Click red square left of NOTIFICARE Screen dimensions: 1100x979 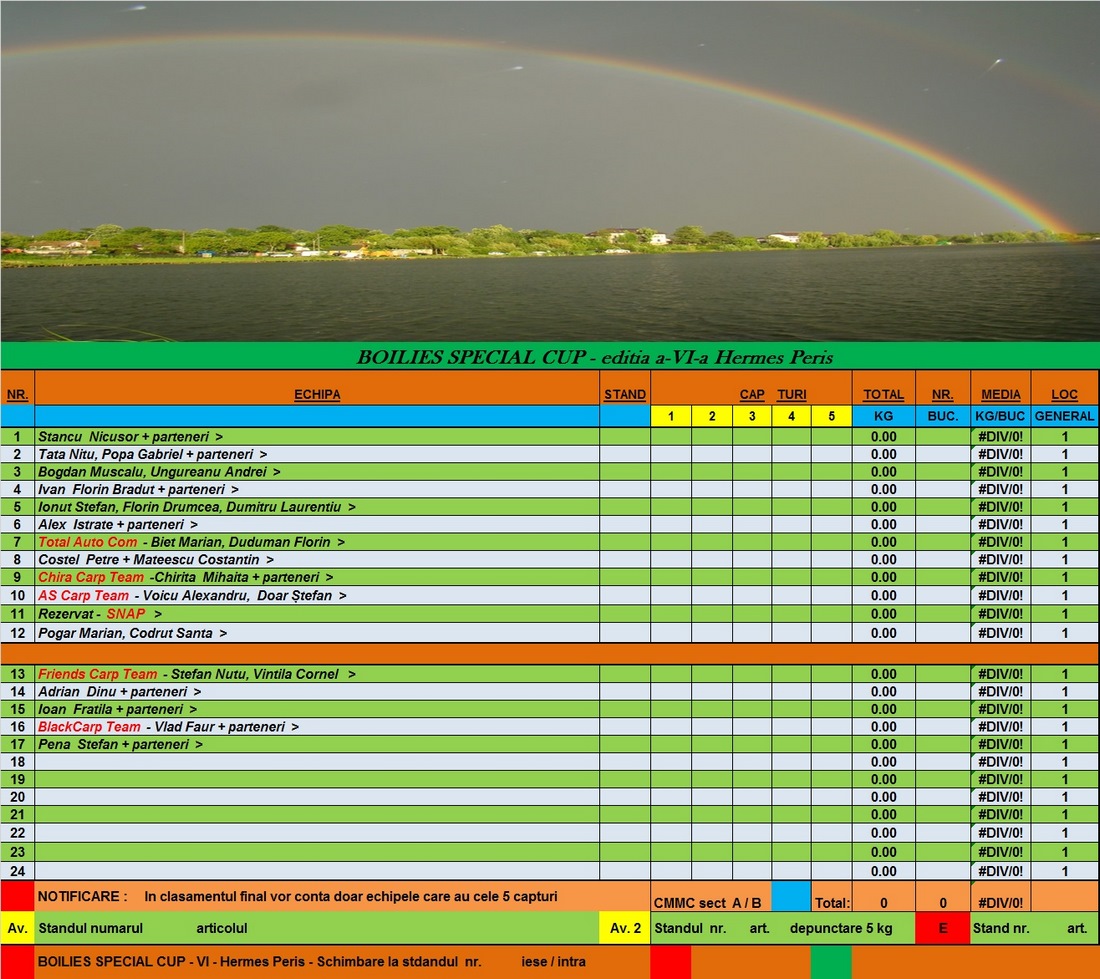17,896
